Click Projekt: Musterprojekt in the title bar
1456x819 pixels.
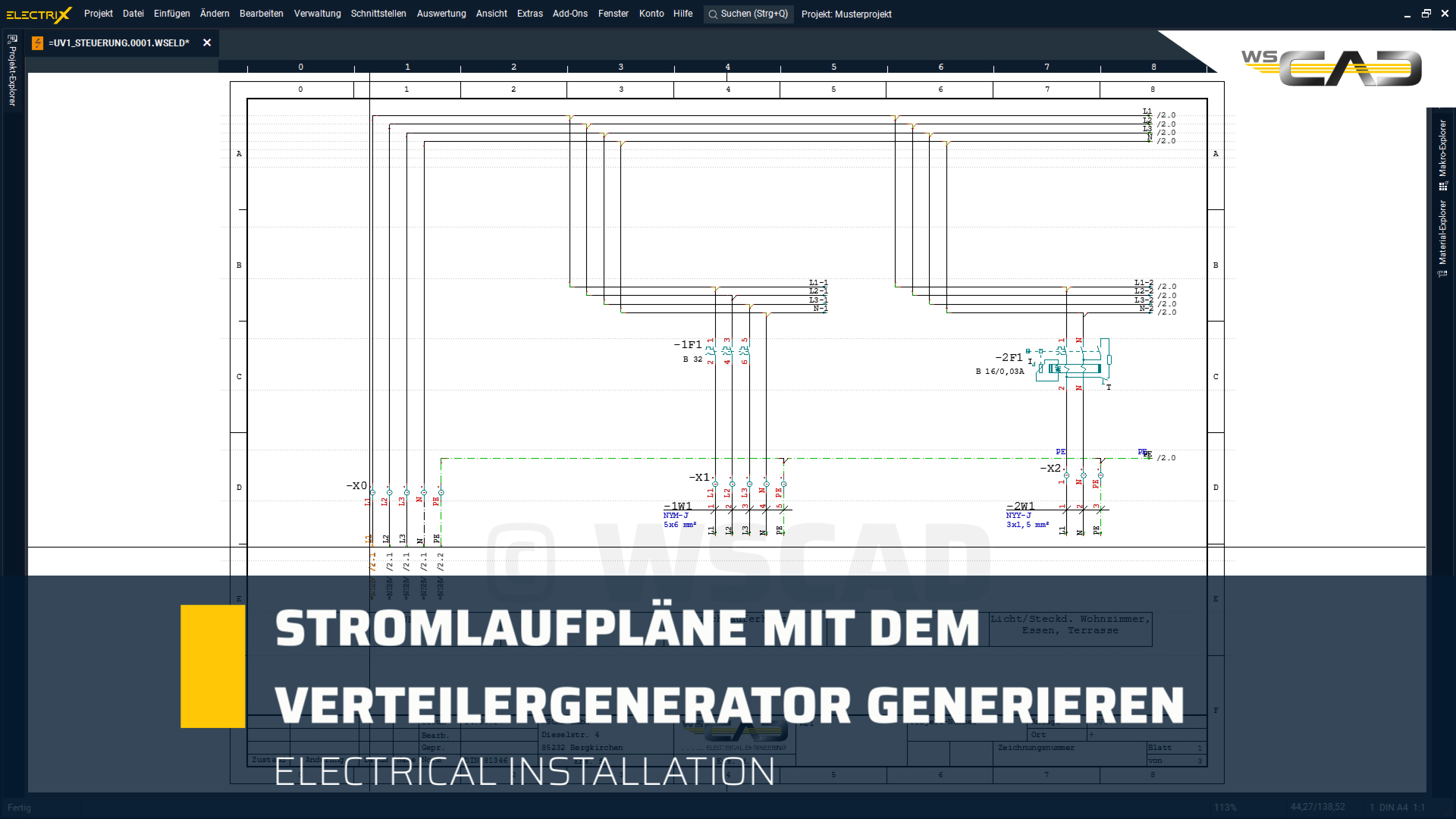(x=846, y=14)
